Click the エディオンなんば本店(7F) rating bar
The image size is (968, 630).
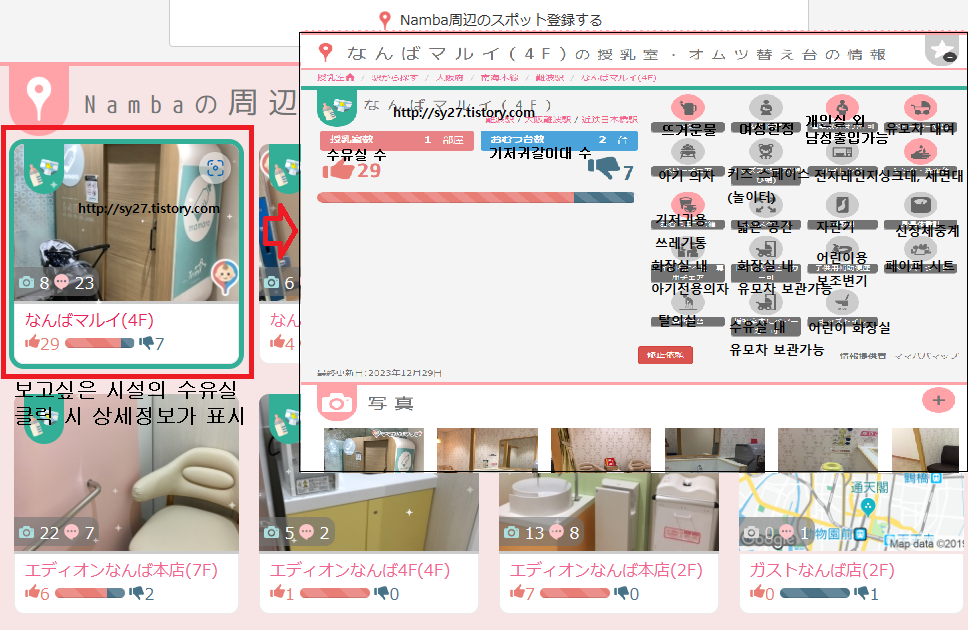pyautogui.click(x=90, y=593)
